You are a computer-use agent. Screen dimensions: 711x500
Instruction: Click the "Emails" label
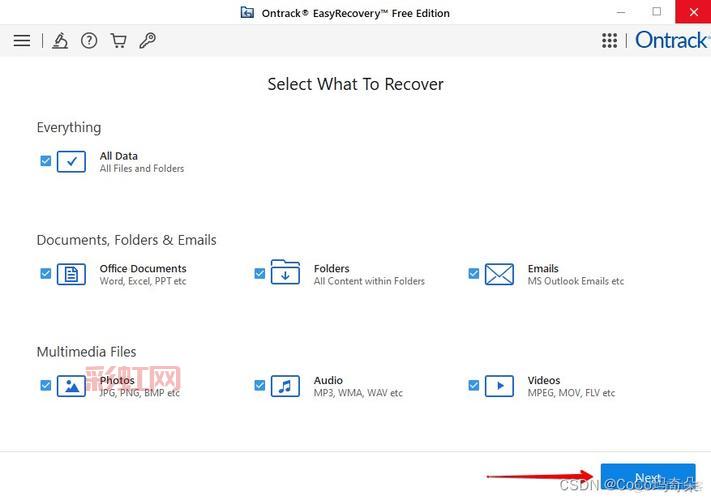point(543,269)
